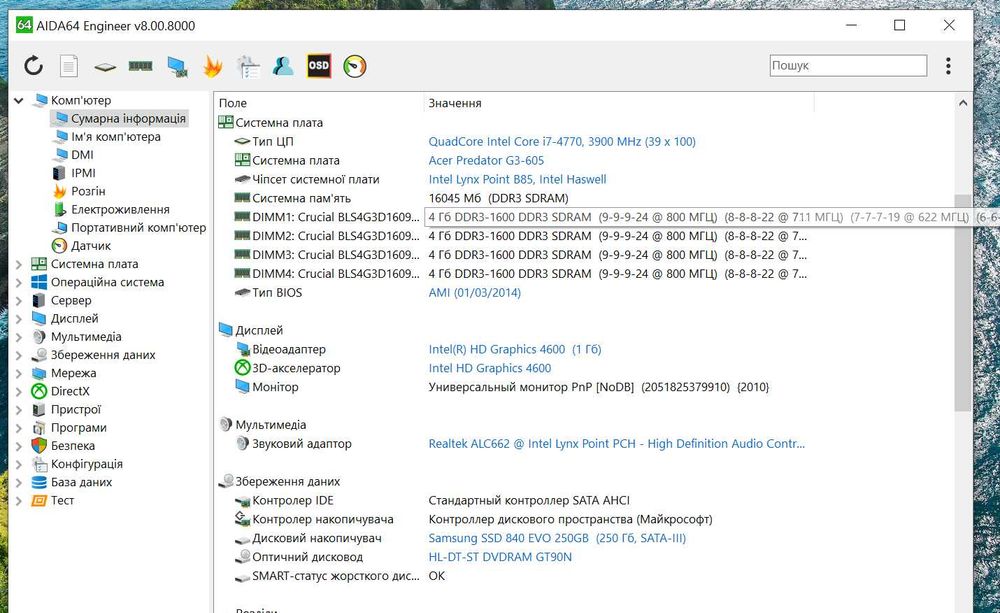Click the CPU chip toolbar icon
Screen dimensions: 1000x613
tap(105, 66)
